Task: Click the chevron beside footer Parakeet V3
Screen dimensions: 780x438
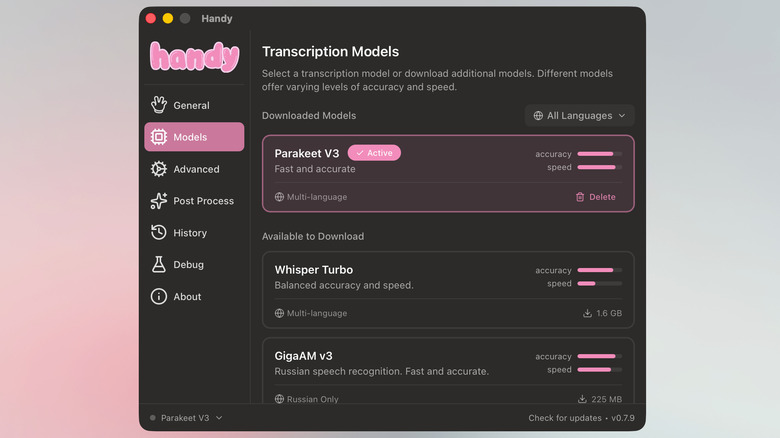Action: click(219, 418)
